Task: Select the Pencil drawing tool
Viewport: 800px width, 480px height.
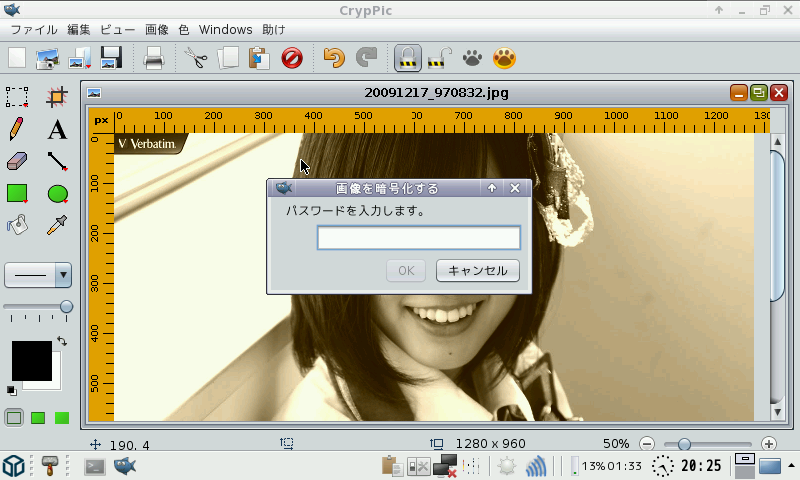Action: coord(17,129)
